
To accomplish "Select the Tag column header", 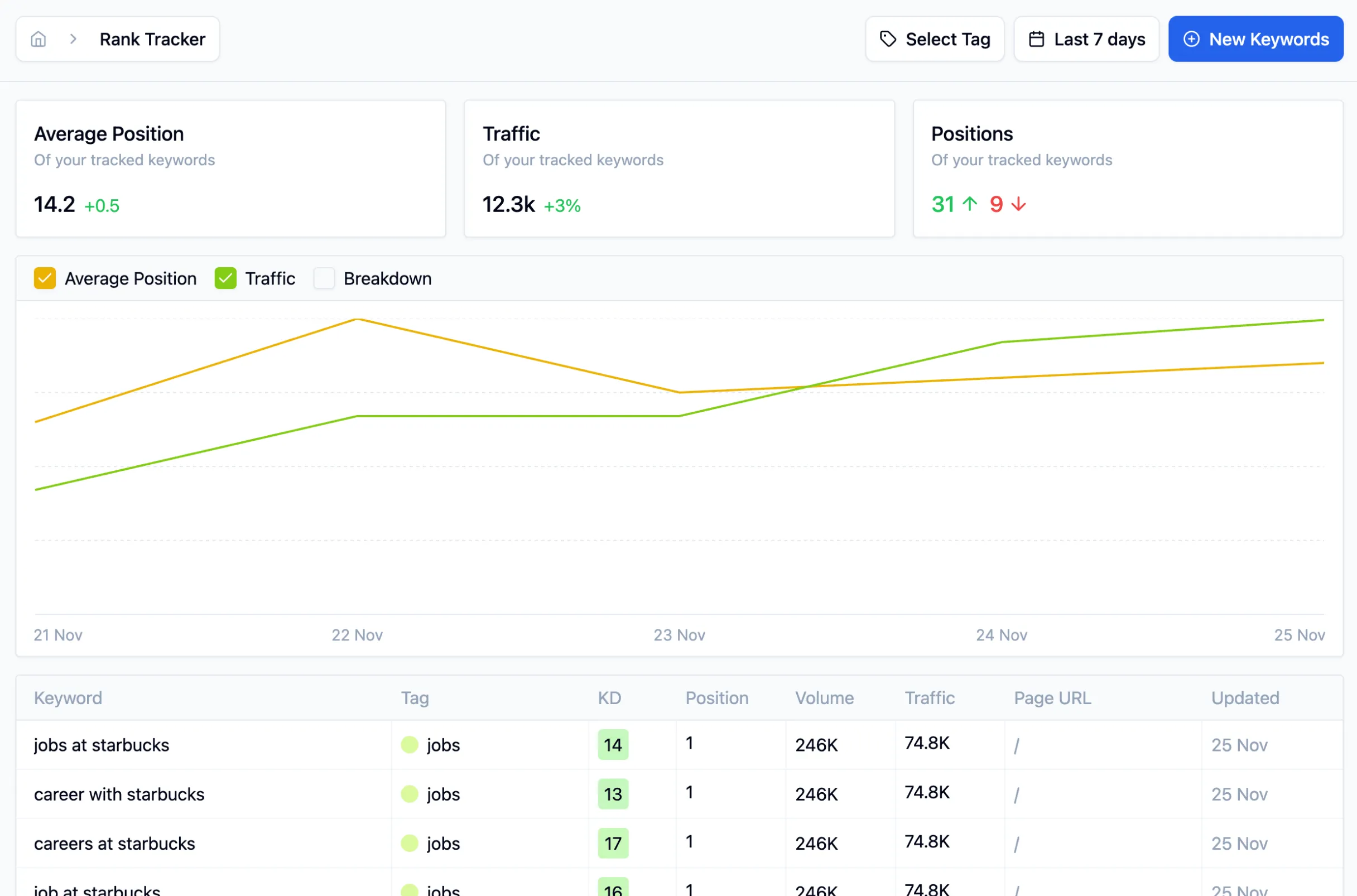I will (x=415, y=697).
